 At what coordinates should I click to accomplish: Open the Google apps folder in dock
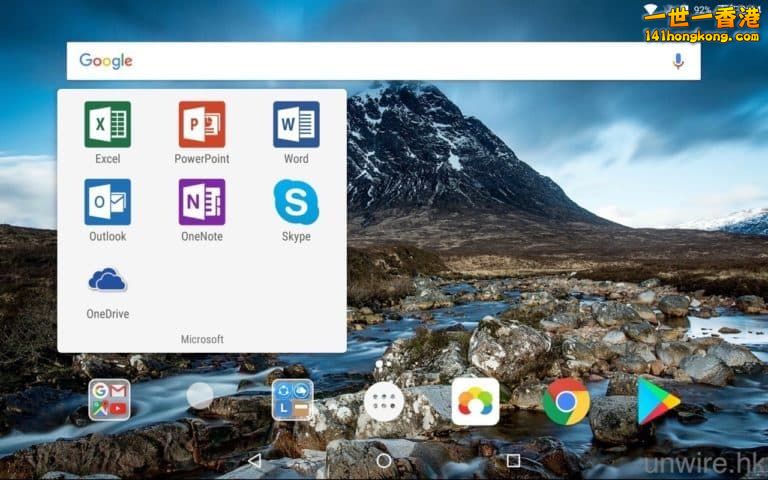109,400
